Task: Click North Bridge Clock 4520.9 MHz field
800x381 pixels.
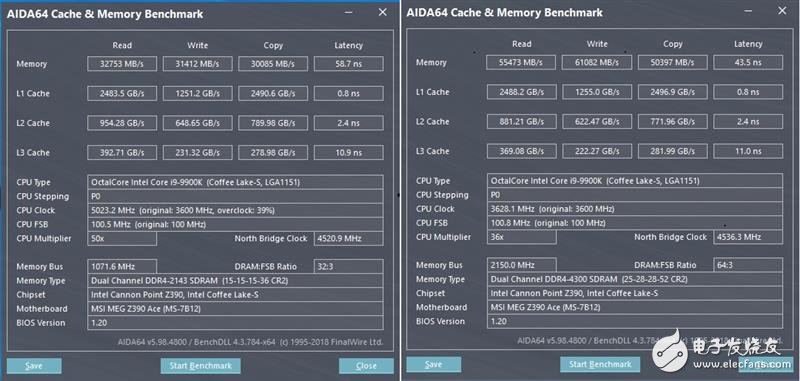Action: coord(348,239)
